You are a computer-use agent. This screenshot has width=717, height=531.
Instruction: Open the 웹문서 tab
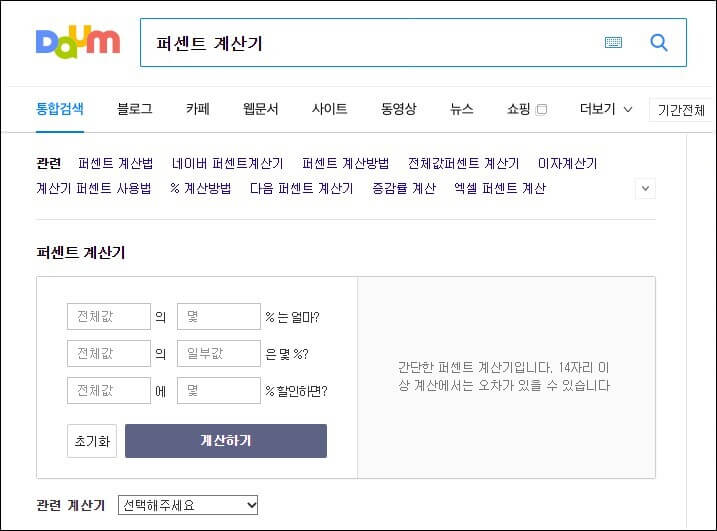click(x=261, y=109)
